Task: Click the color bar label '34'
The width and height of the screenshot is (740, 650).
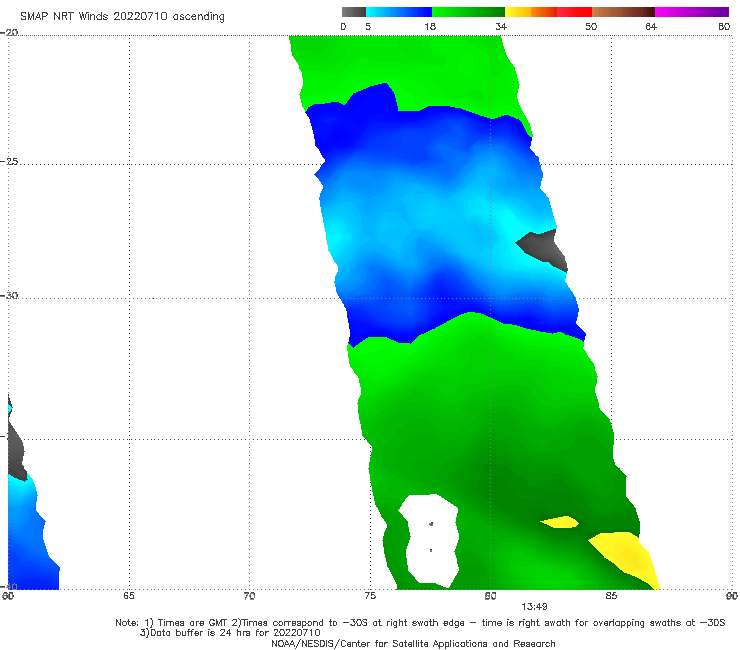Action: point(501,27)
